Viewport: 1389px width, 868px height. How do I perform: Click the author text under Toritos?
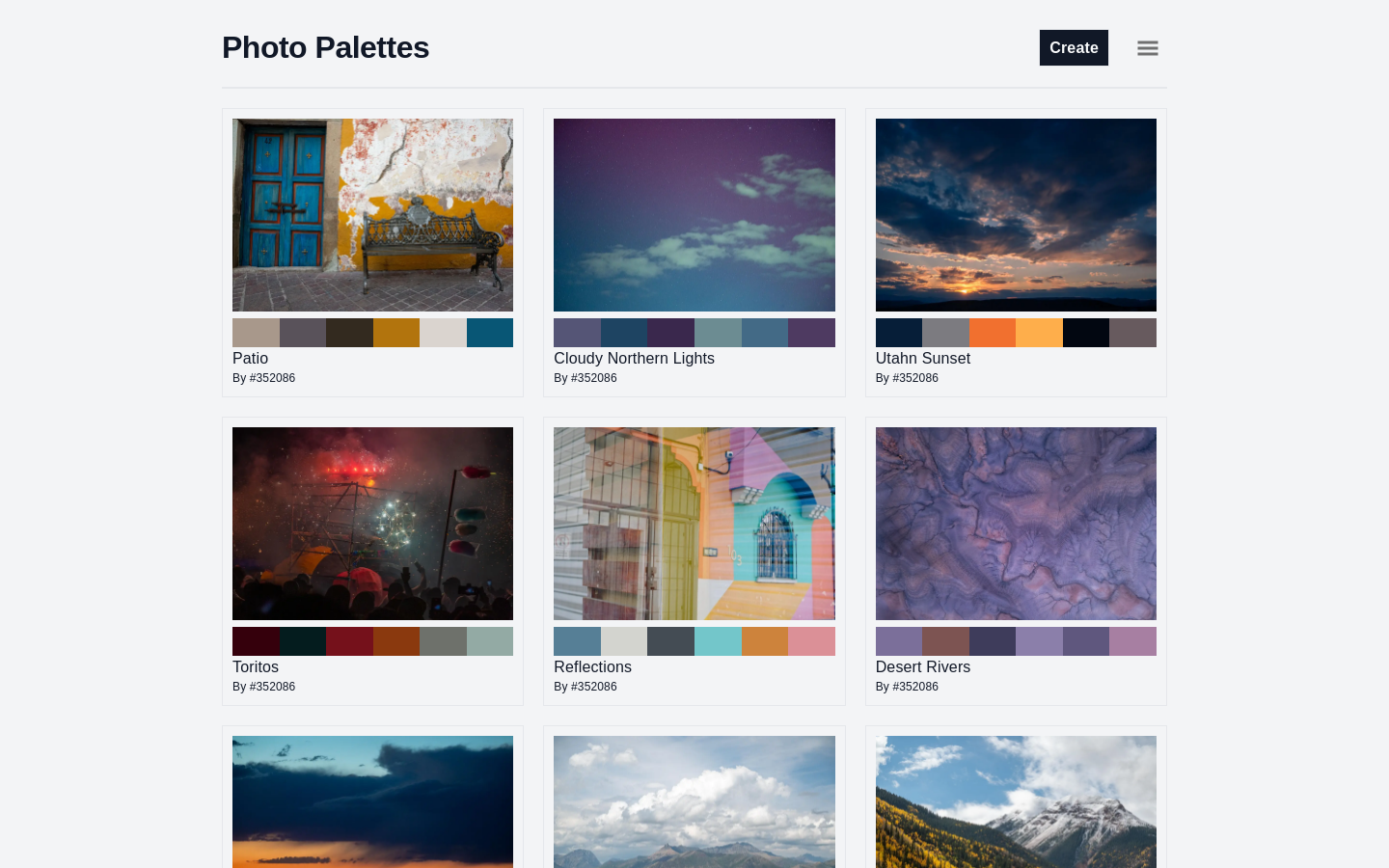tap(263, 687)
